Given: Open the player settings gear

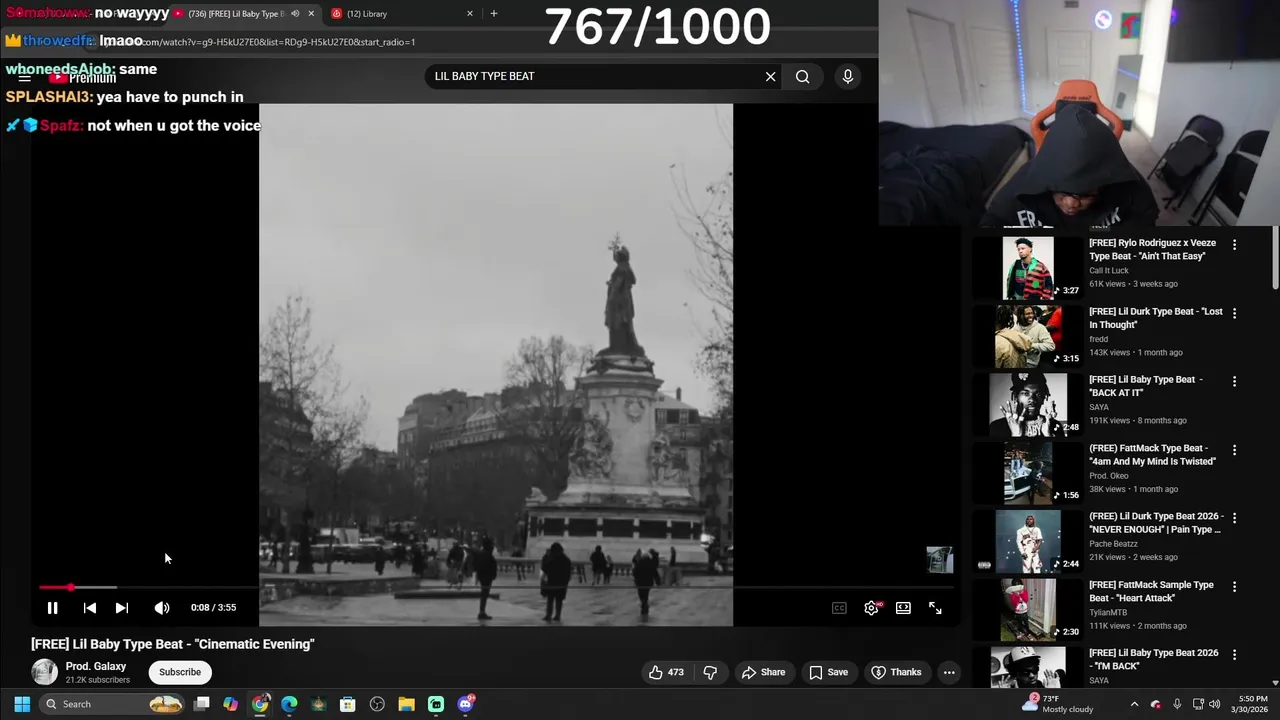Looking at the screenshot, I should click(872, 607).
